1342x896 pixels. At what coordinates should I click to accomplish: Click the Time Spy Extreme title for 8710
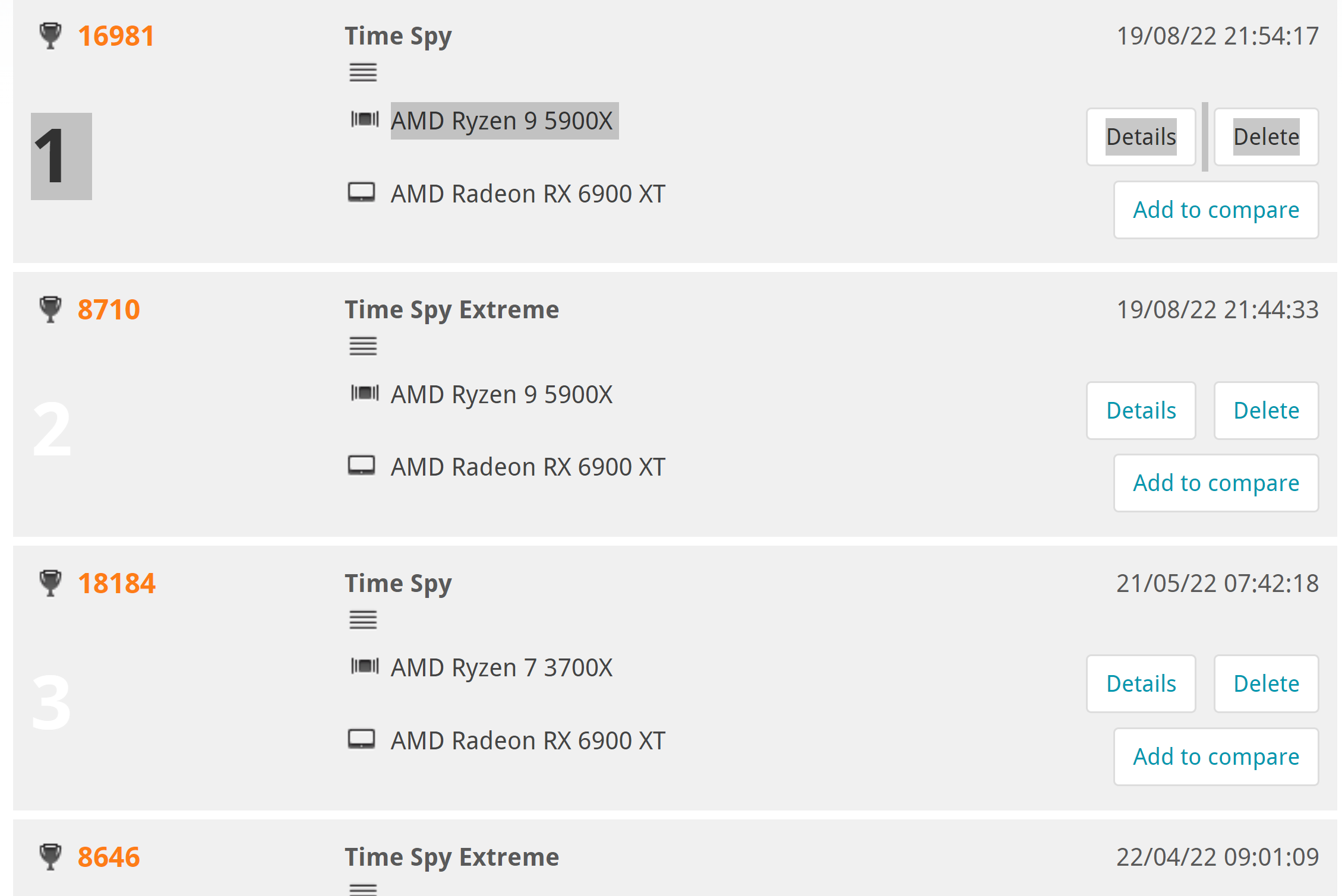tap(451, 309)
